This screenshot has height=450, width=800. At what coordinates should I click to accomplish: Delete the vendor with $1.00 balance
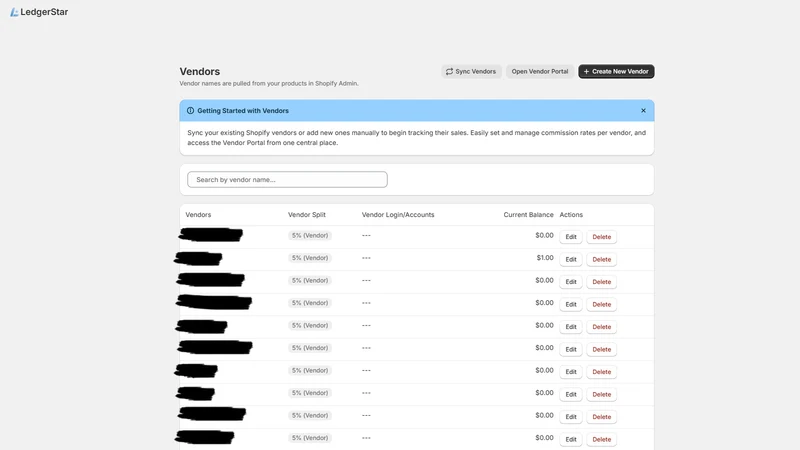[602, 259]
